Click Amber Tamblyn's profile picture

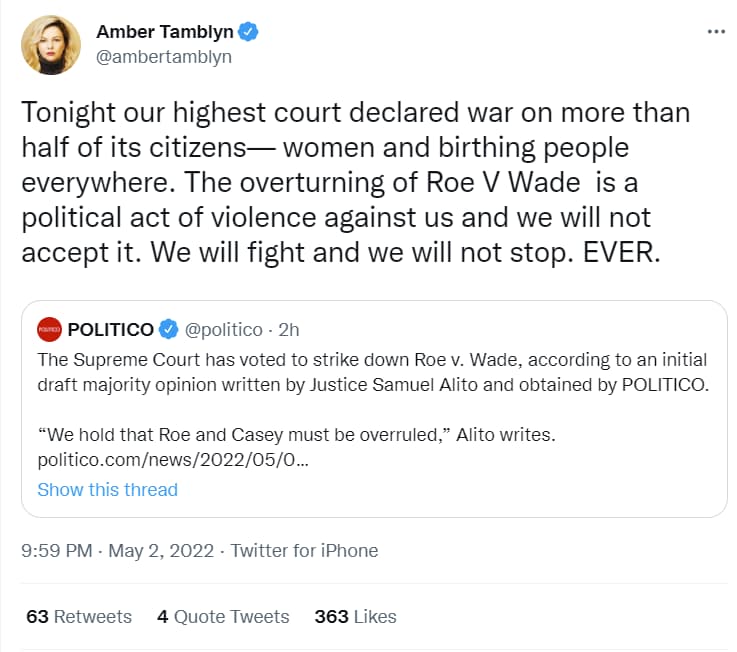51,45
